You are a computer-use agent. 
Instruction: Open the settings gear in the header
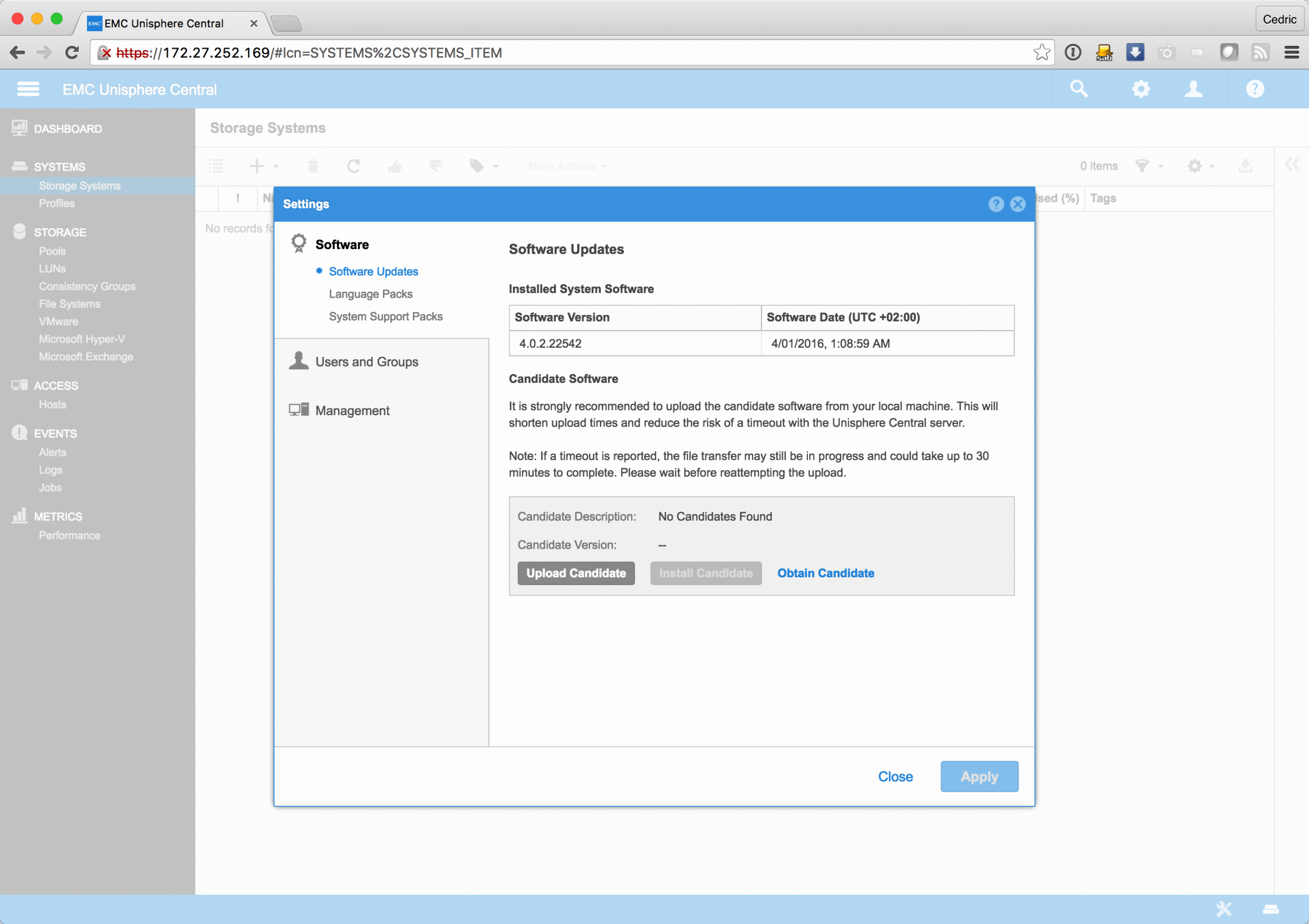pos(1140,89)
